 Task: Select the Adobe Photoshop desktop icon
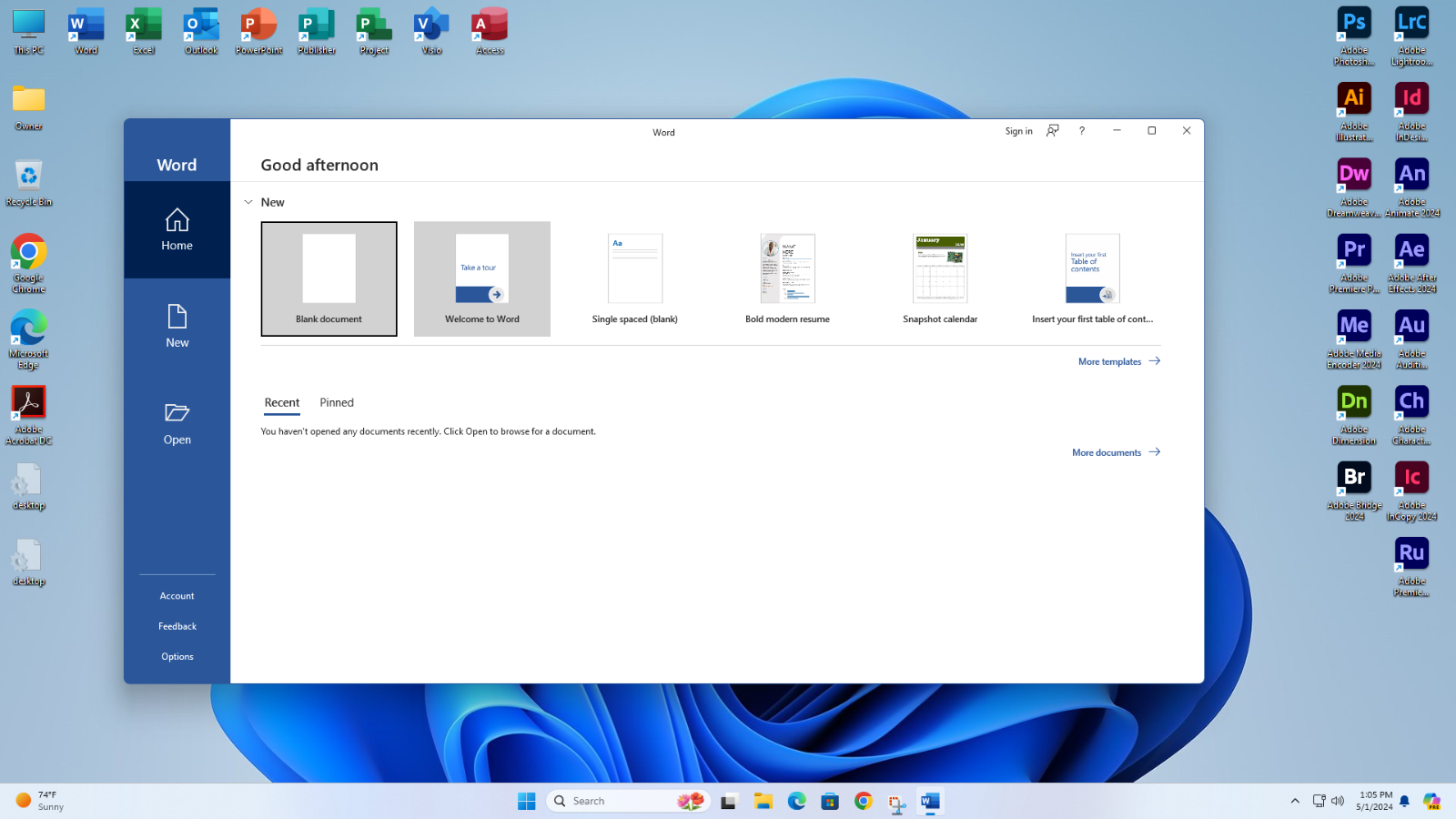1354,36
